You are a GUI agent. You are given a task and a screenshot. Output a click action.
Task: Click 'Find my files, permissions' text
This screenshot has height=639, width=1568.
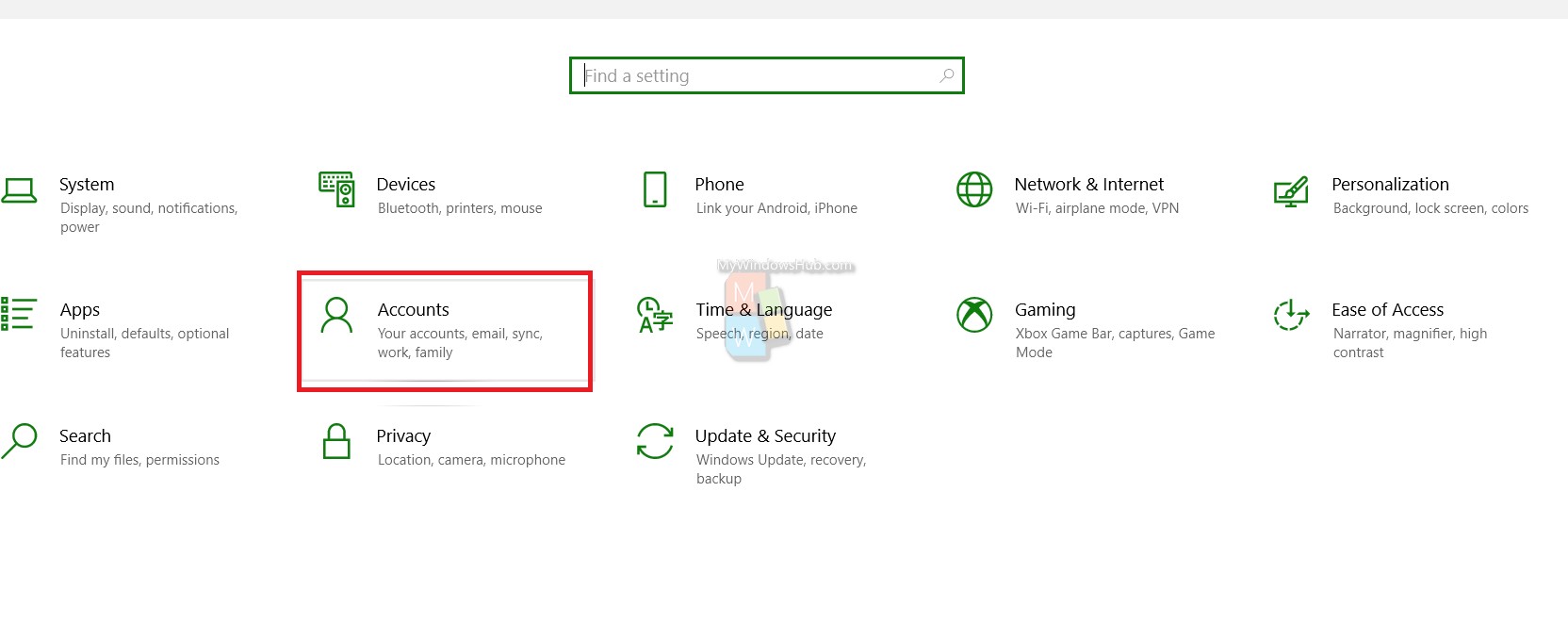139,460
